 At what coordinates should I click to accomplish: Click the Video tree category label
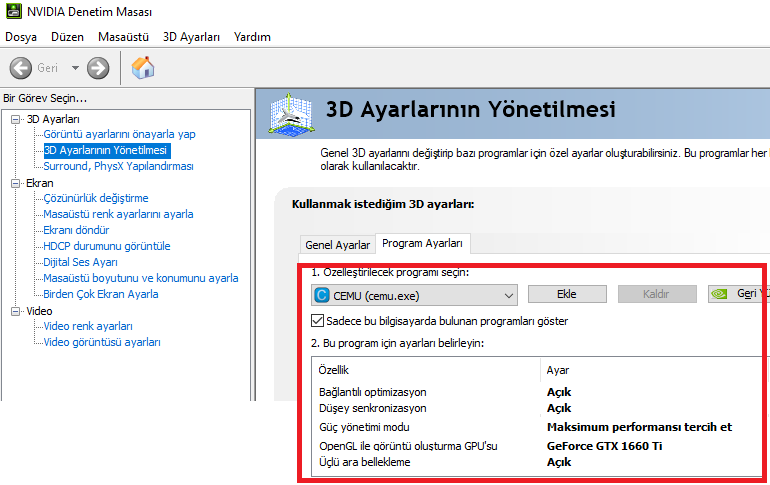coord(39,311)
